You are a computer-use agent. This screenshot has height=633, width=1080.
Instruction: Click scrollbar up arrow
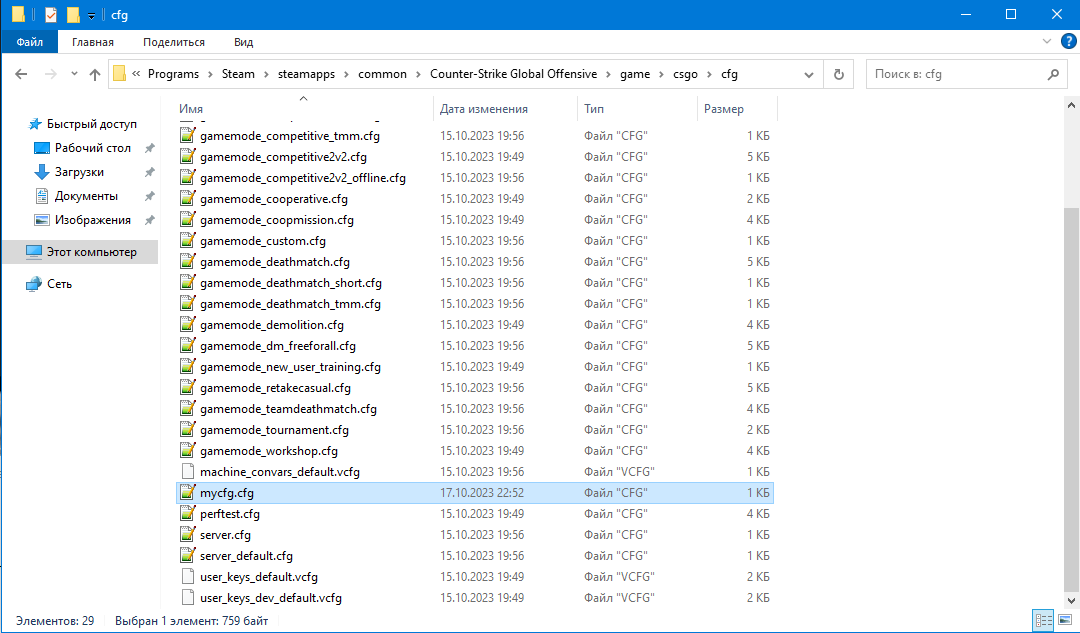point(1071,106)
